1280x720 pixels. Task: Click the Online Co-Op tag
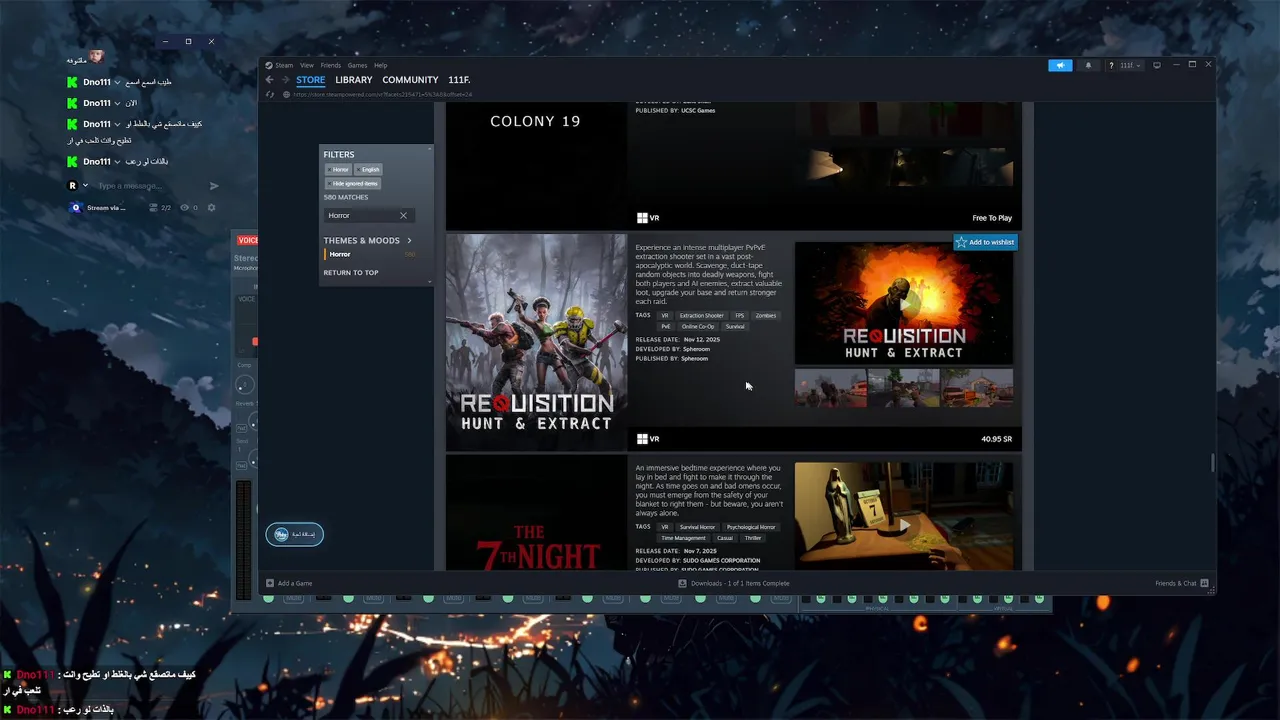[x=698, y=326]
